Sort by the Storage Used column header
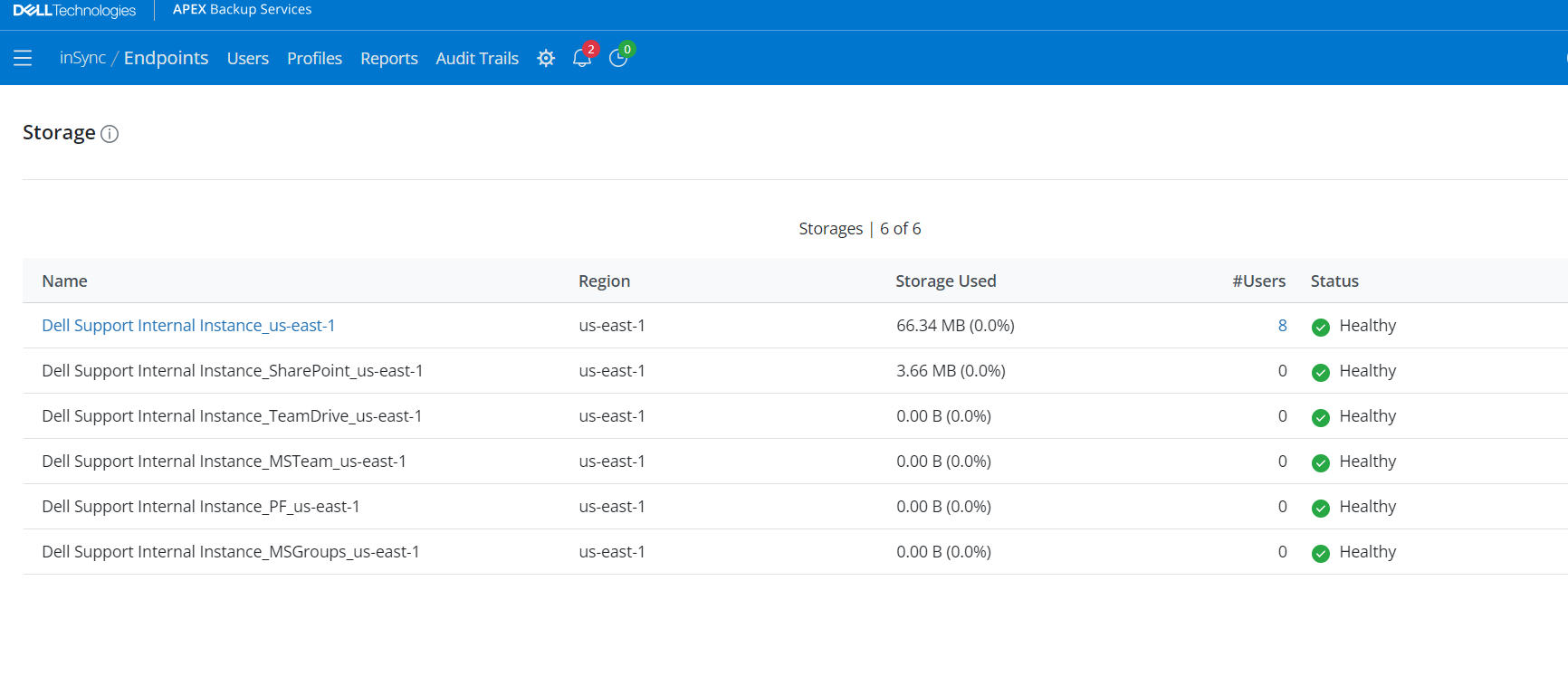Image resolution: width=1568 pixels, height=676 pixels. (x=945, y=281)
